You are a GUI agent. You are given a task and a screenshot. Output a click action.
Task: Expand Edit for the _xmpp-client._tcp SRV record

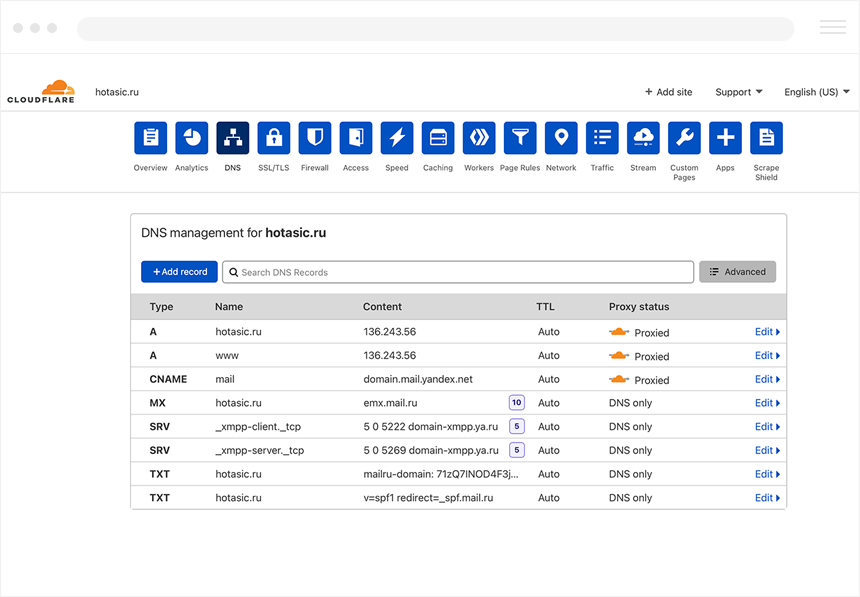coord(767,426)
